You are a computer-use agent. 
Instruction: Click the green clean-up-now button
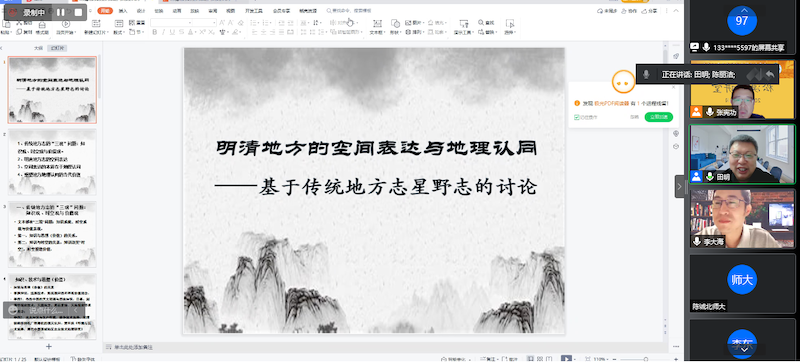(x=659, y=117)
